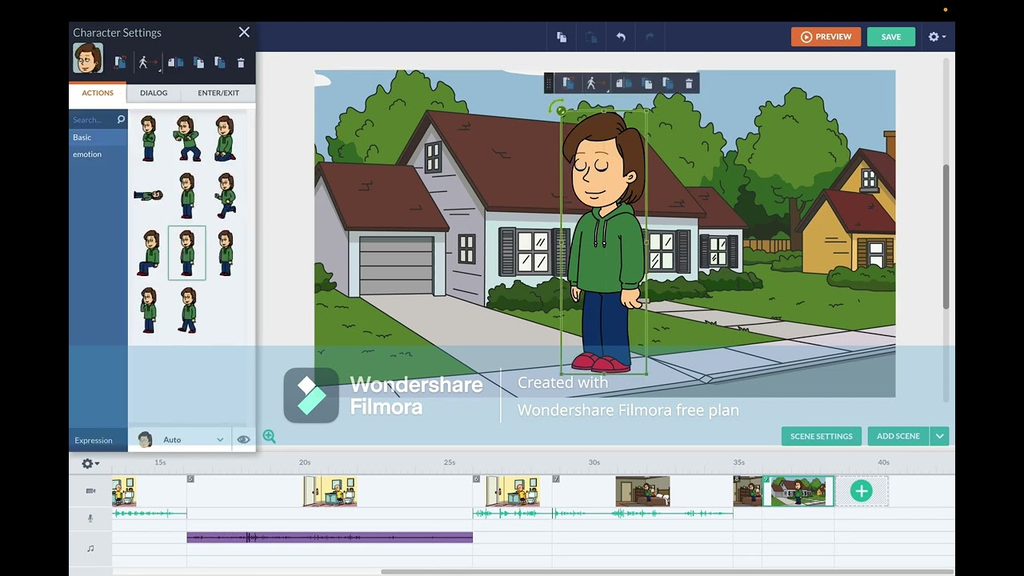Click the ADD SCENE button
The height and width of the screenshot is (576, 1024).
(898, 436)
